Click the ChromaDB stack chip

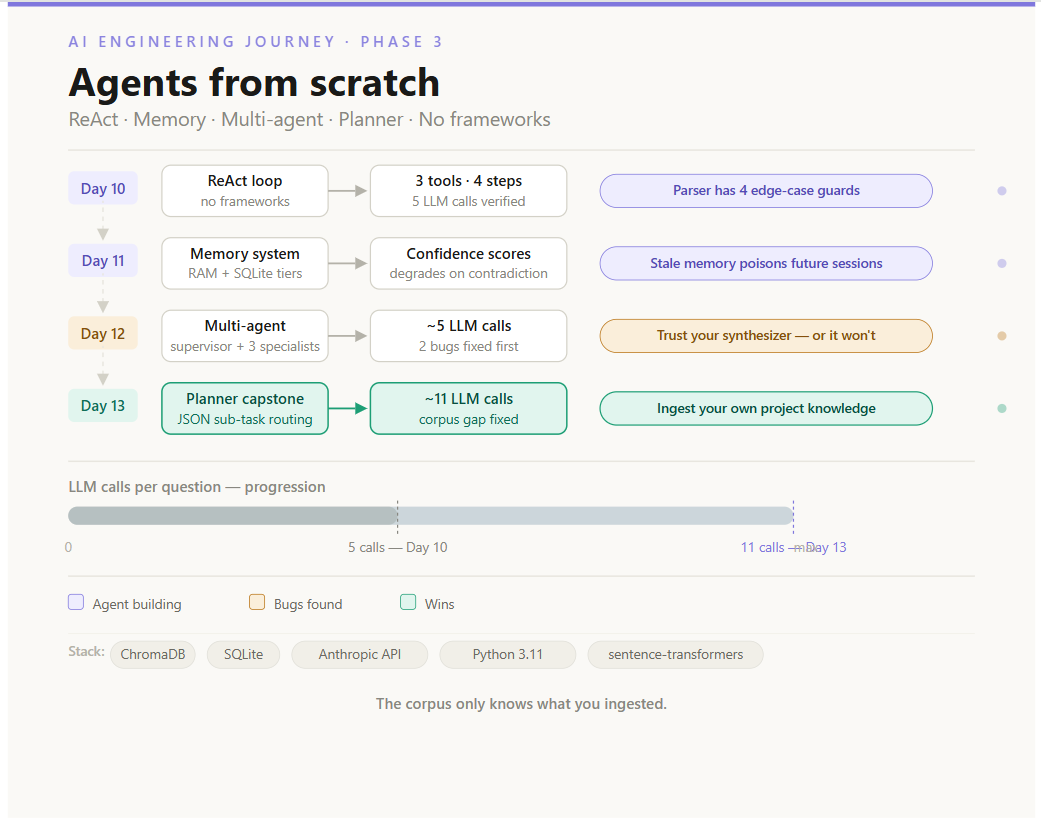153,654
